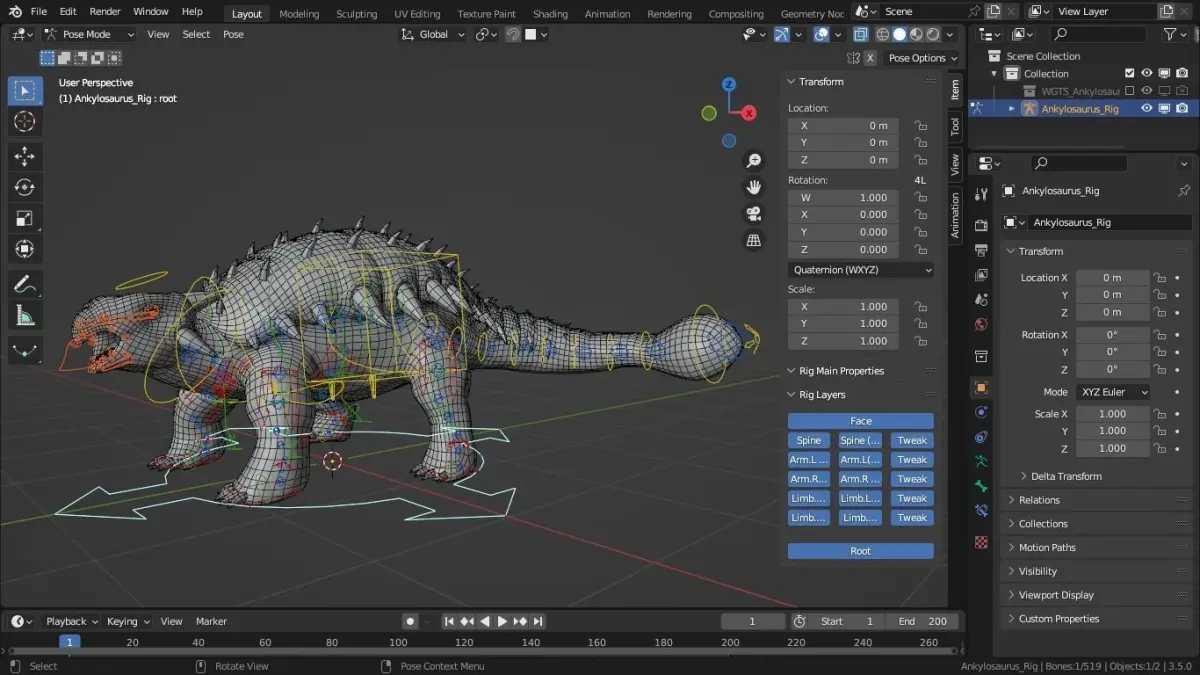Toggle the Collection exclude checkbox

tap(1130, 73)
